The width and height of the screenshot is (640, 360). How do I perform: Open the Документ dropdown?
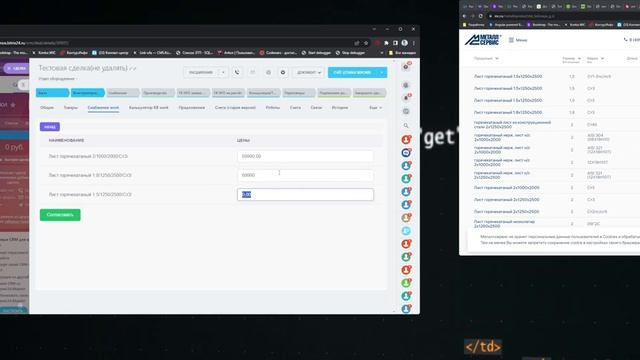click(x=309, y=72)
